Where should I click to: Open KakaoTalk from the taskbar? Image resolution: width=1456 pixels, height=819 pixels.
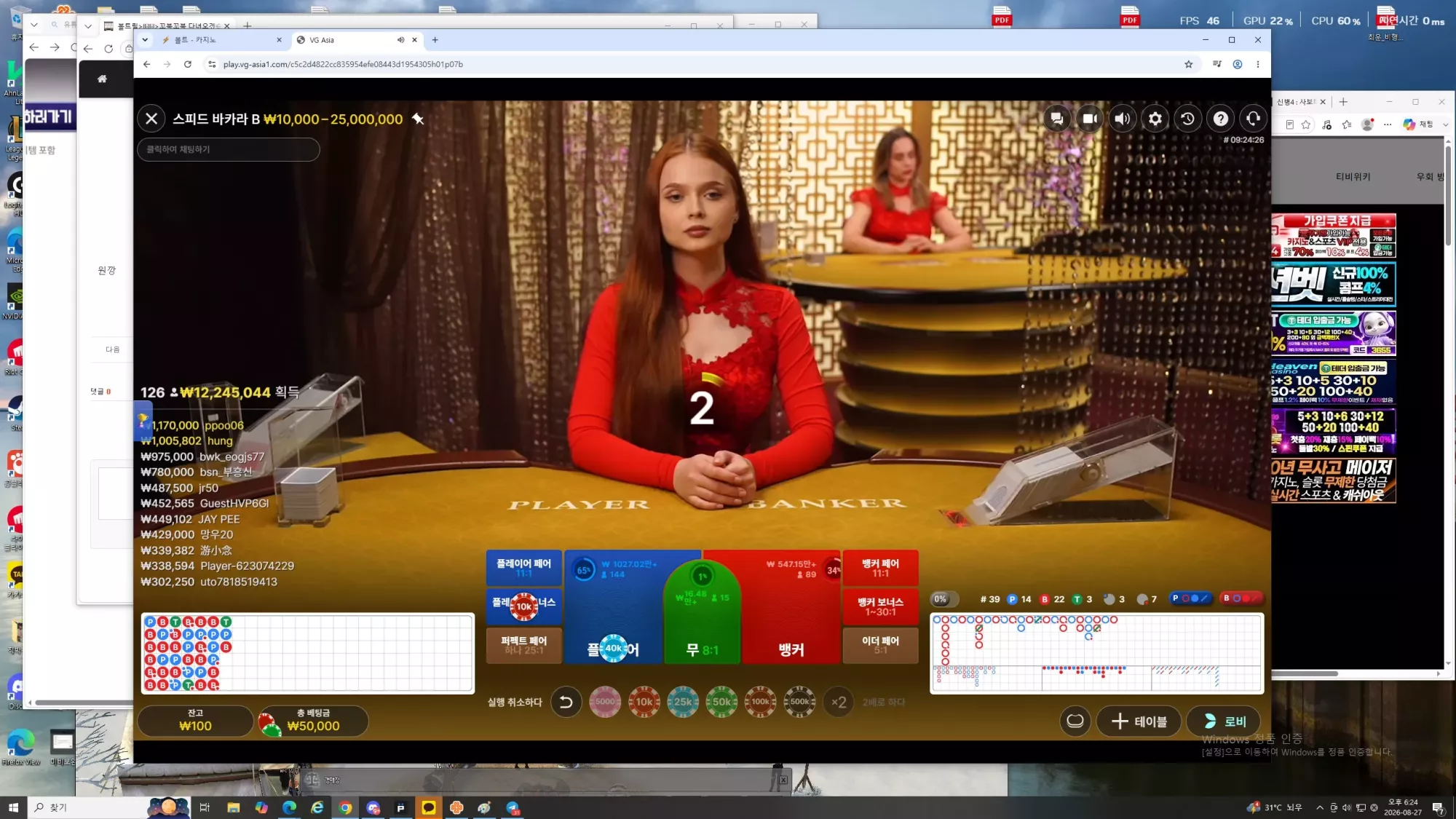tap(429, 807)
